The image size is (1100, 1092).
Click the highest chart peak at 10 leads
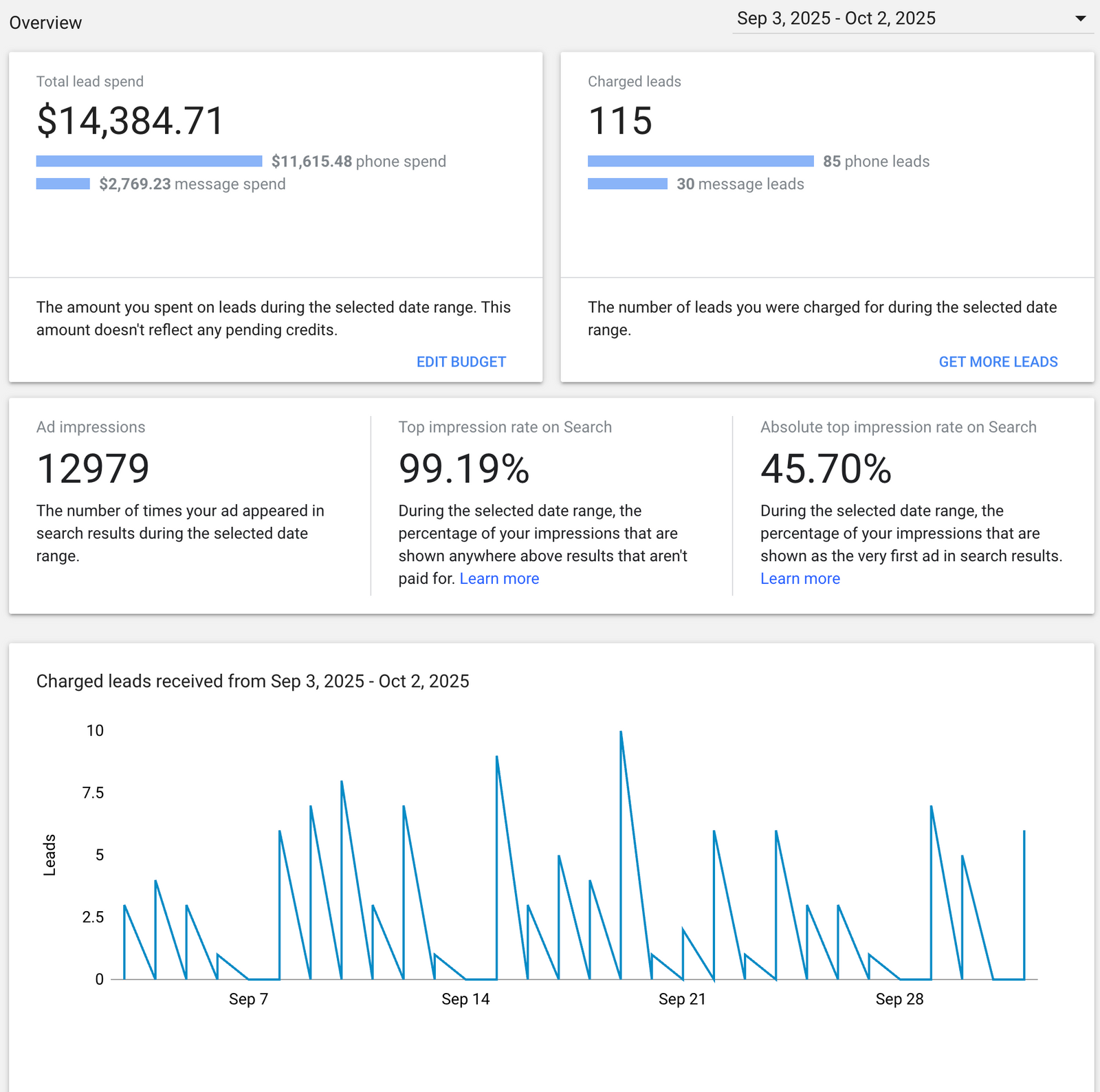pos(621,733)
